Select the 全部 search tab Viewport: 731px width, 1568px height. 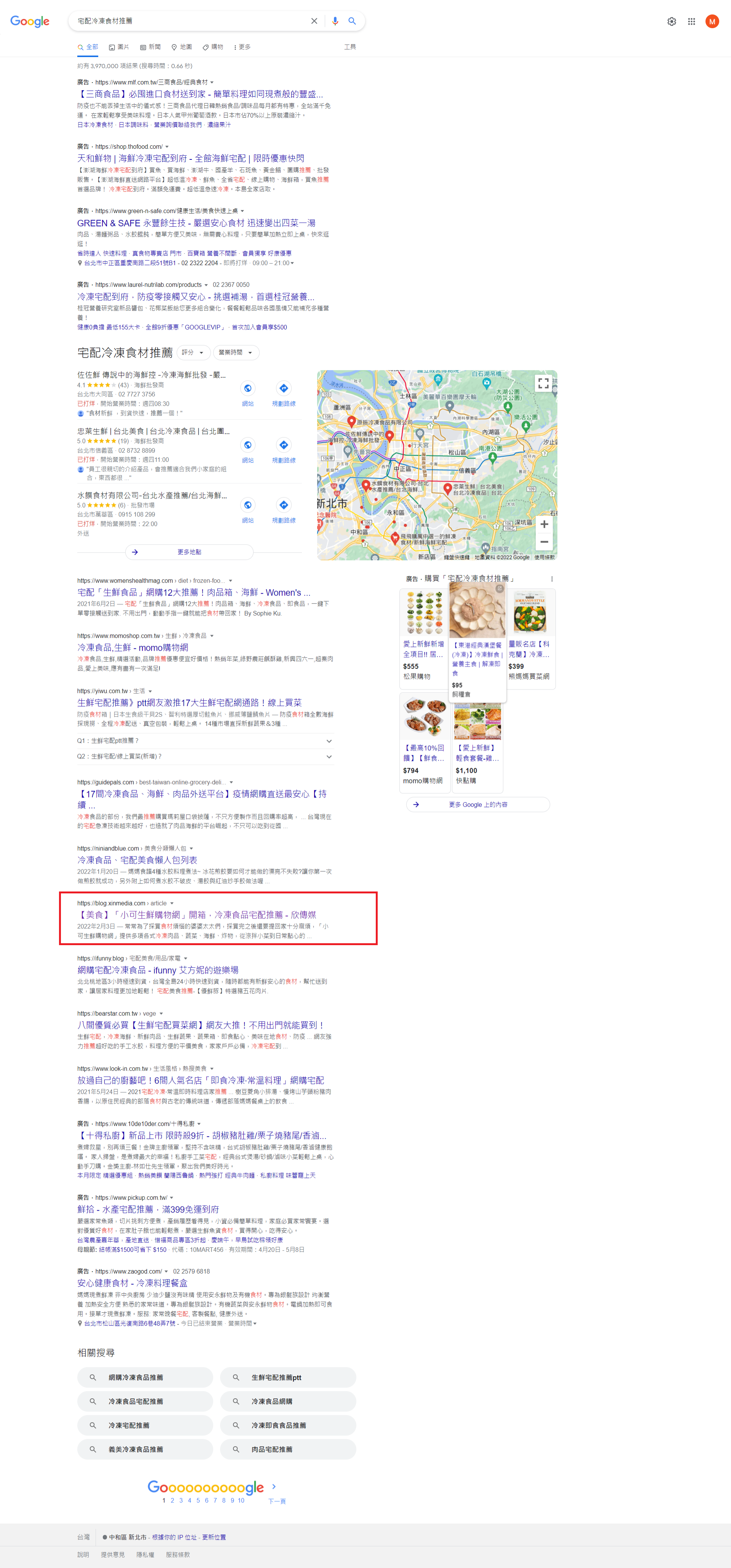point(88,47)
